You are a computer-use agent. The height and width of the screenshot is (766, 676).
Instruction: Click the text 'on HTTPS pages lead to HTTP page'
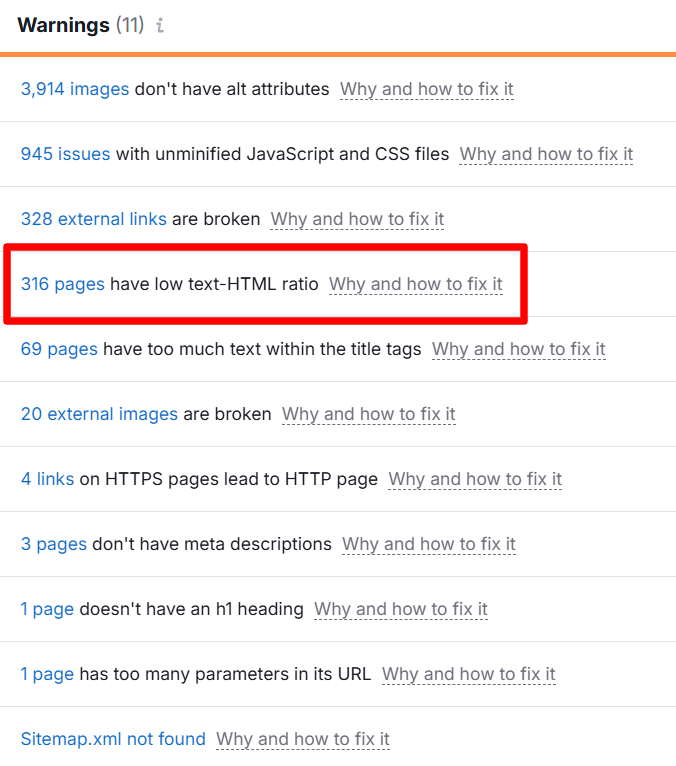229,479
